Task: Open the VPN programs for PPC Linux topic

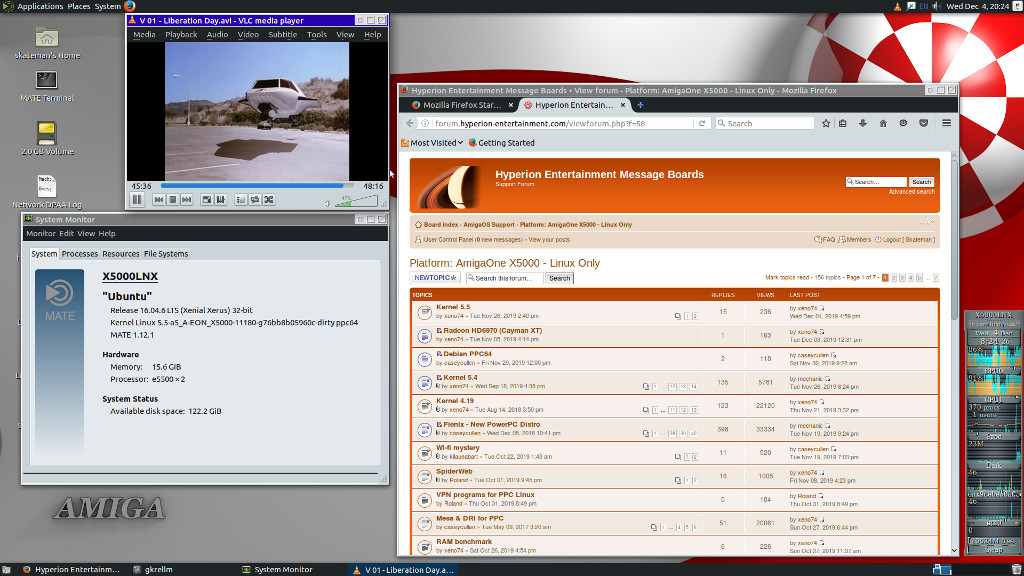Action: [x=485, y=495]
